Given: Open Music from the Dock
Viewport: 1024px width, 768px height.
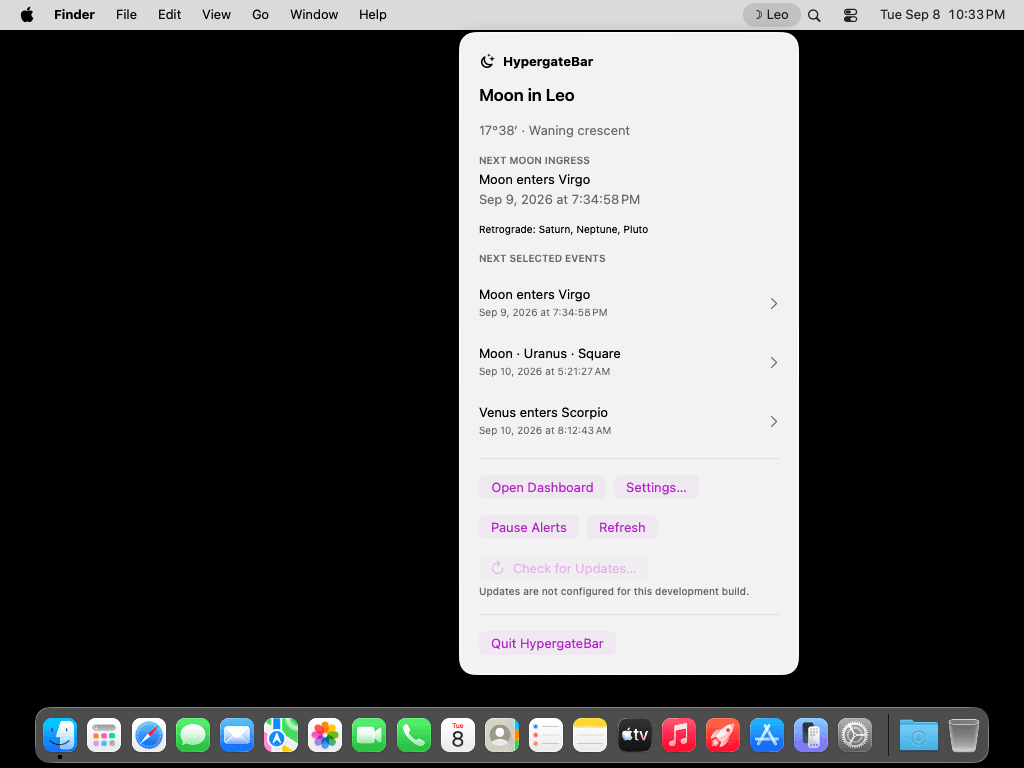Looking at the screenshot, I should [679, 735].
